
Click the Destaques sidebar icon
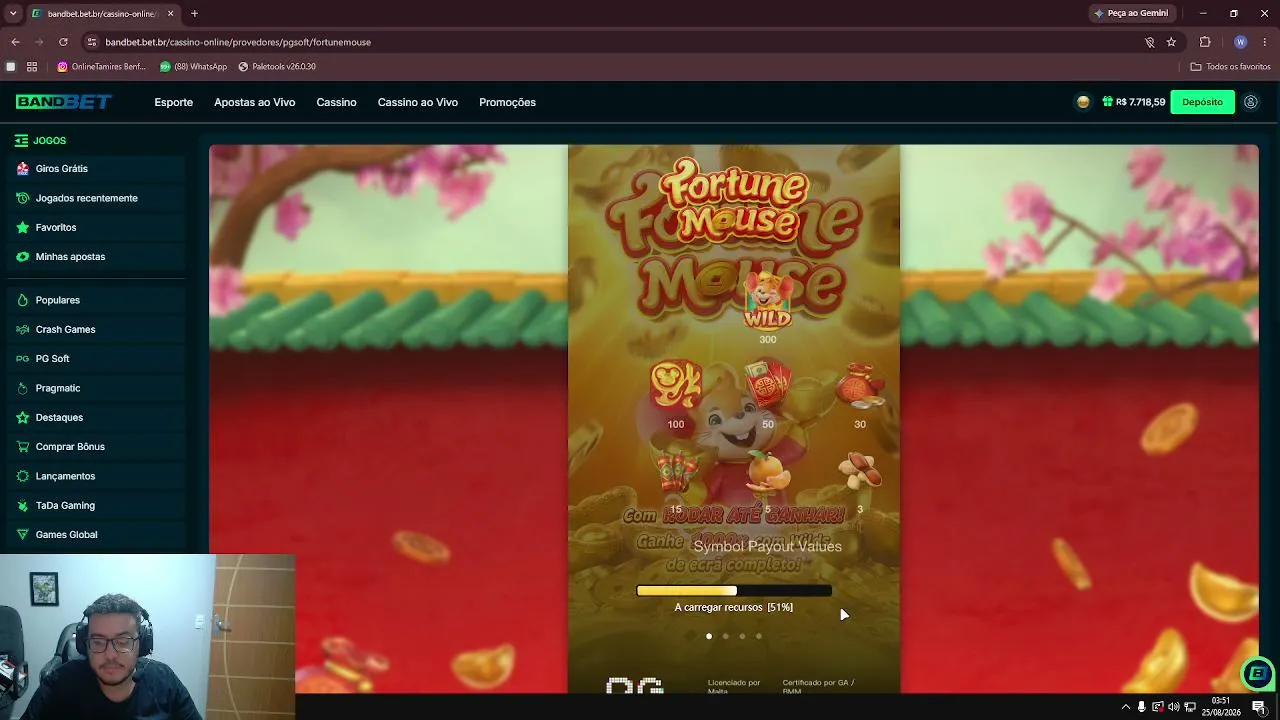tap(23, 417)
